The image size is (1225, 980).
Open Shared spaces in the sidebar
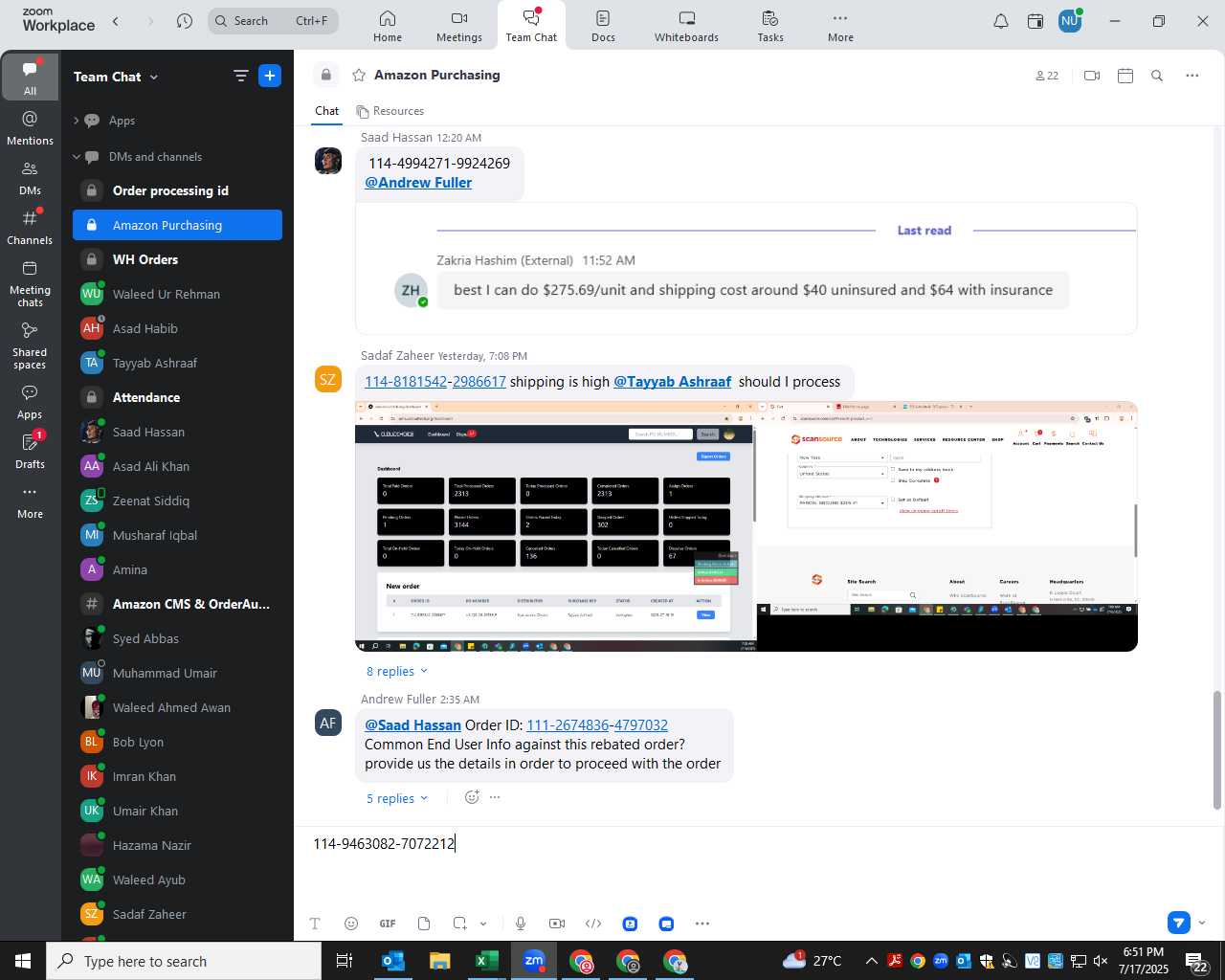[x=30, y=345]
